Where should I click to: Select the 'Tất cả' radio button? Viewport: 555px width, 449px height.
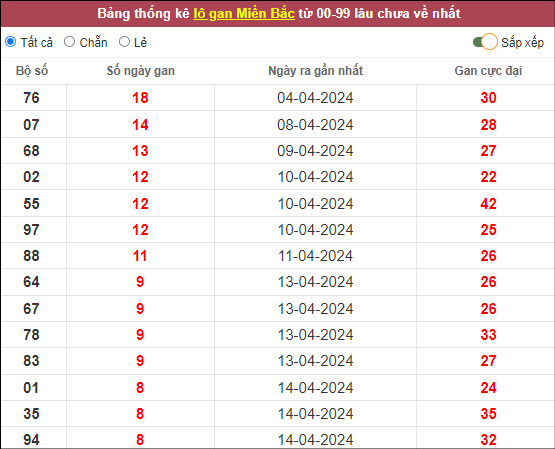[11, 42]
